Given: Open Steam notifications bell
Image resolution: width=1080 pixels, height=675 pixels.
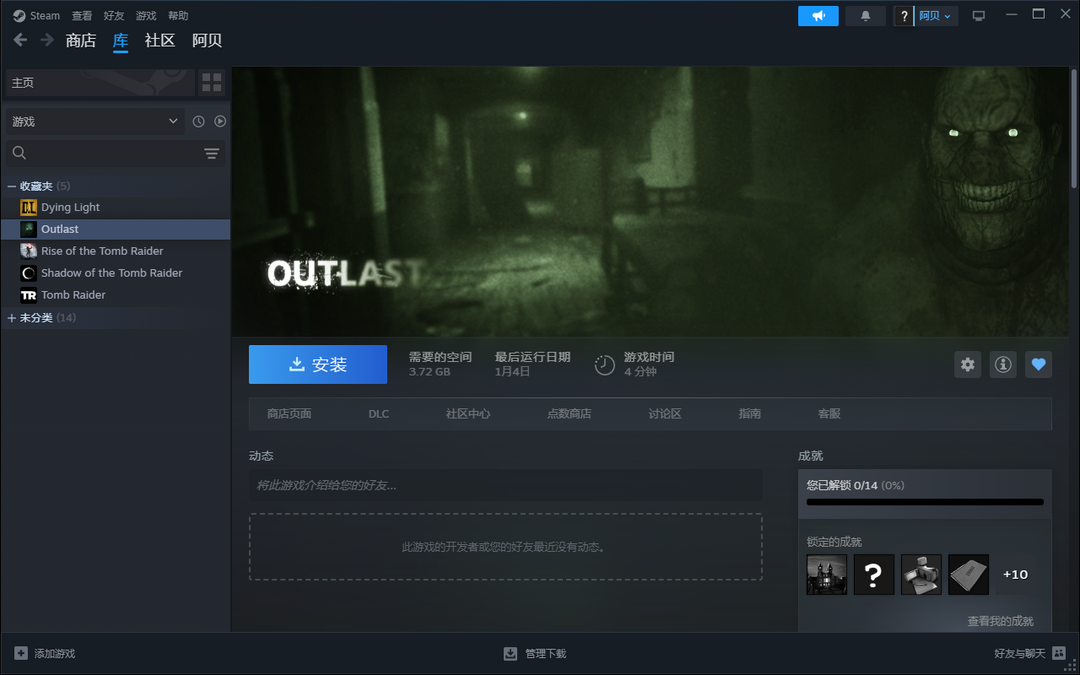Looking at the screenshot, I should click(x=865, y=15).
